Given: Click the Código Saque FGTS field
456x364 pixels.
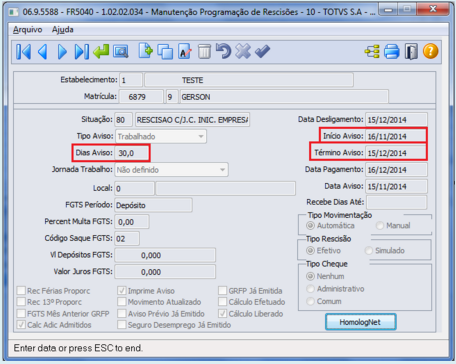Looking at the screenshot, I should (x=127, y=238).
